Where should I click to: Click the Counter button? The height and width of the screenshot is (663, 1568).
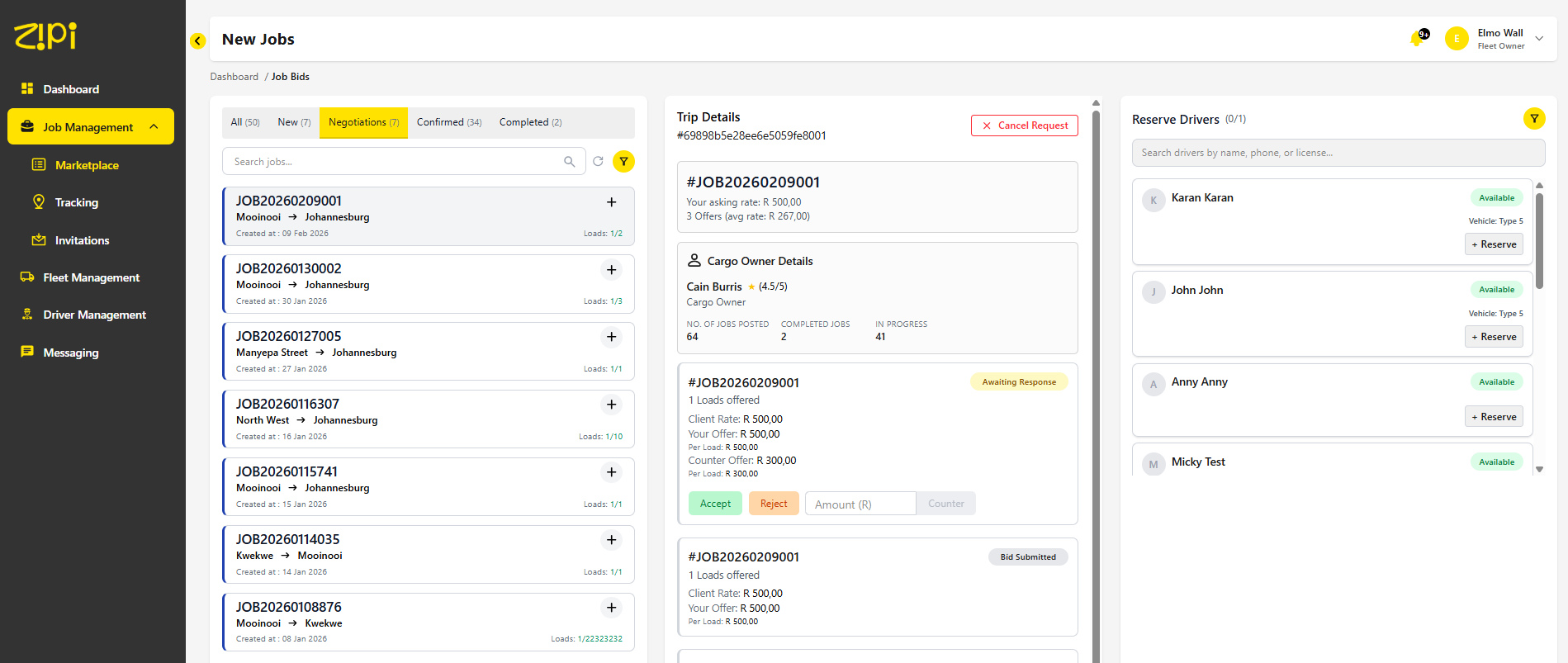click(x=946, y=504)
